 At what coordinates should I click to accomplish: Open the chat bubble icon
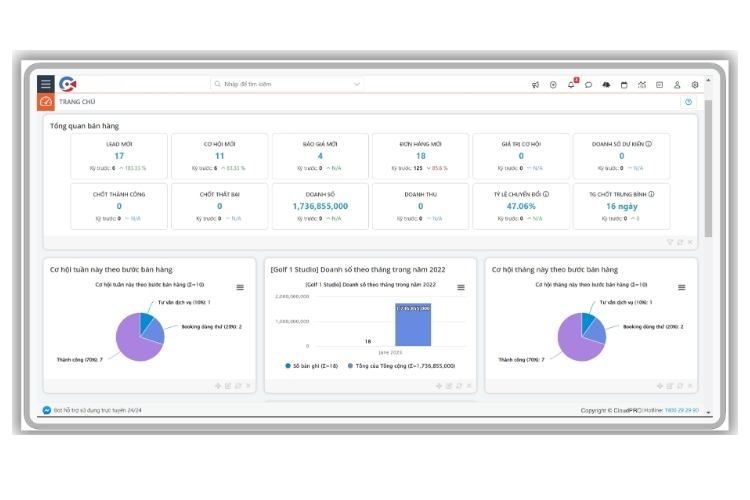tap(589, 85)
